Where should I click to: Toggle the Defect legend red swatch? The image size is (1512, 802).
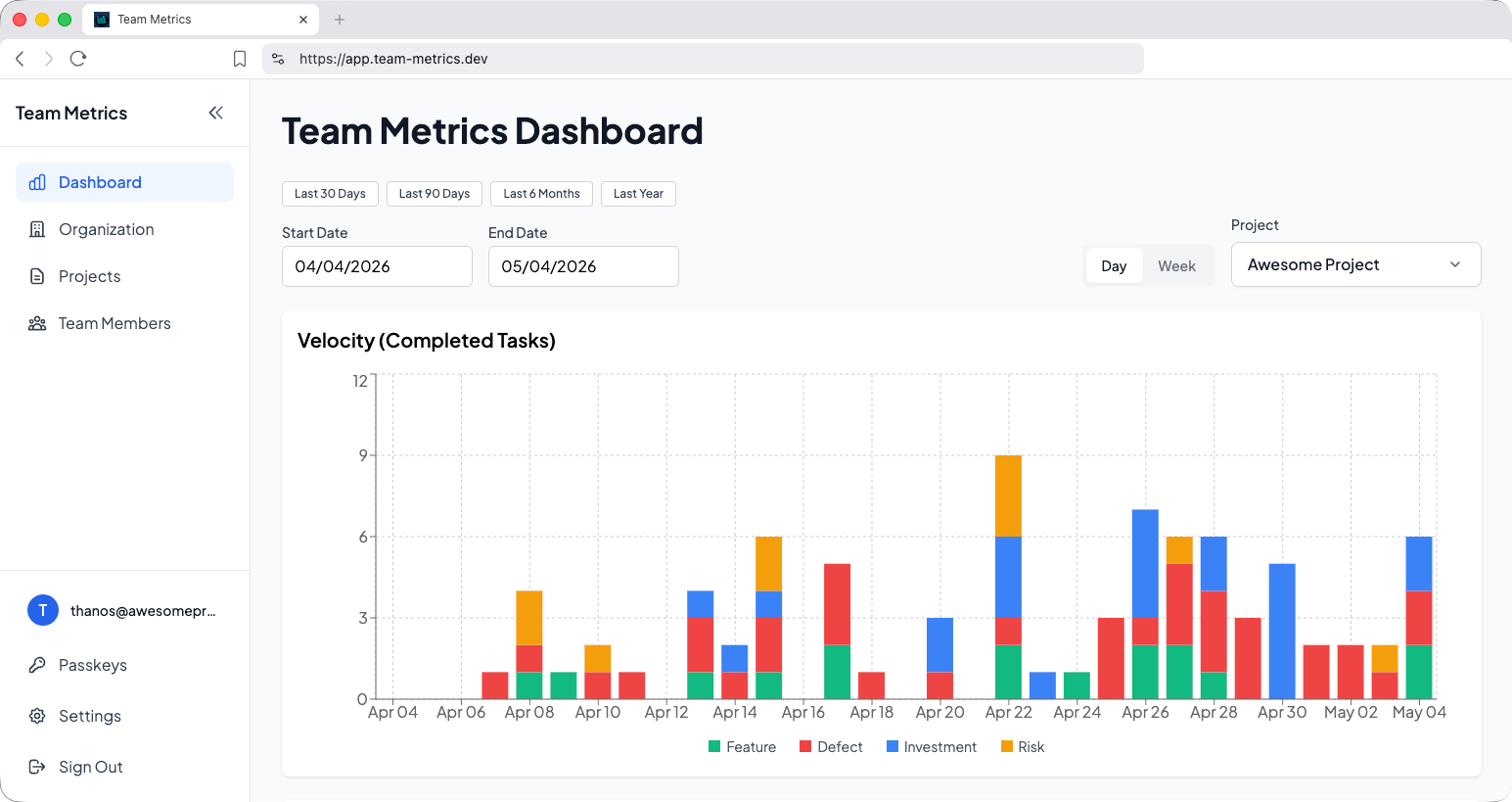(x=805, y=746)
